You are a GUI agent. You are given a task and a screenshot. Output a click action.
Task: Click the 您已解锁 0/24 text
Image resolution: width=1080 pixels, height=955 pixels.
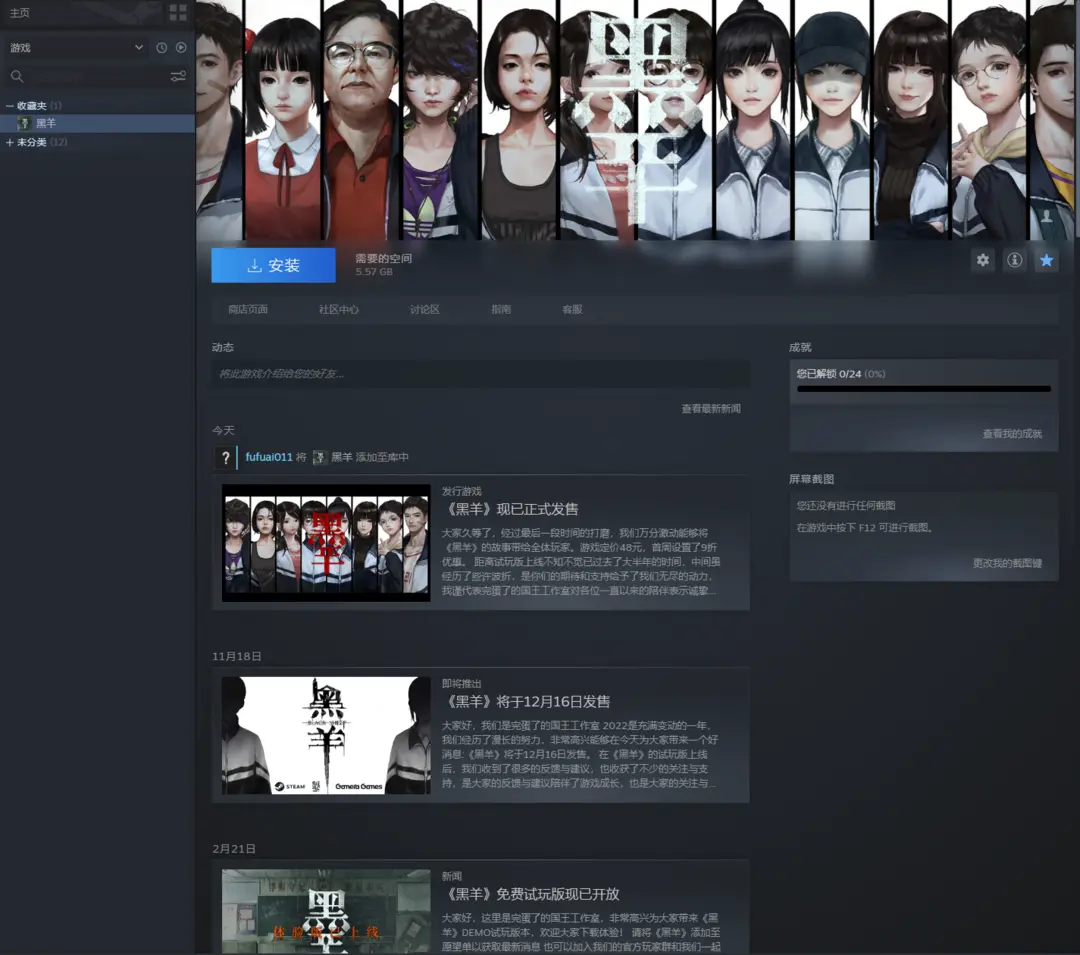827,374
